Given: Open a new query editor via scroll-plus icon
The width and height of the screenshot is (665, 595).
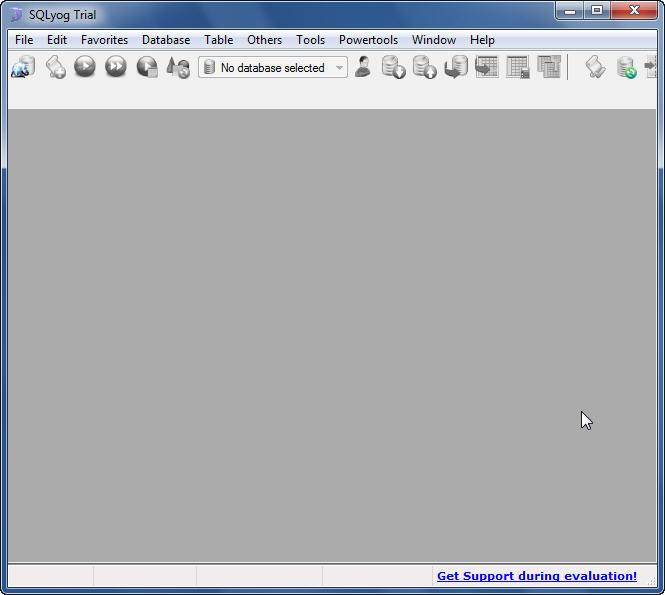Looking at the screenshot, I should coord(56,67).
